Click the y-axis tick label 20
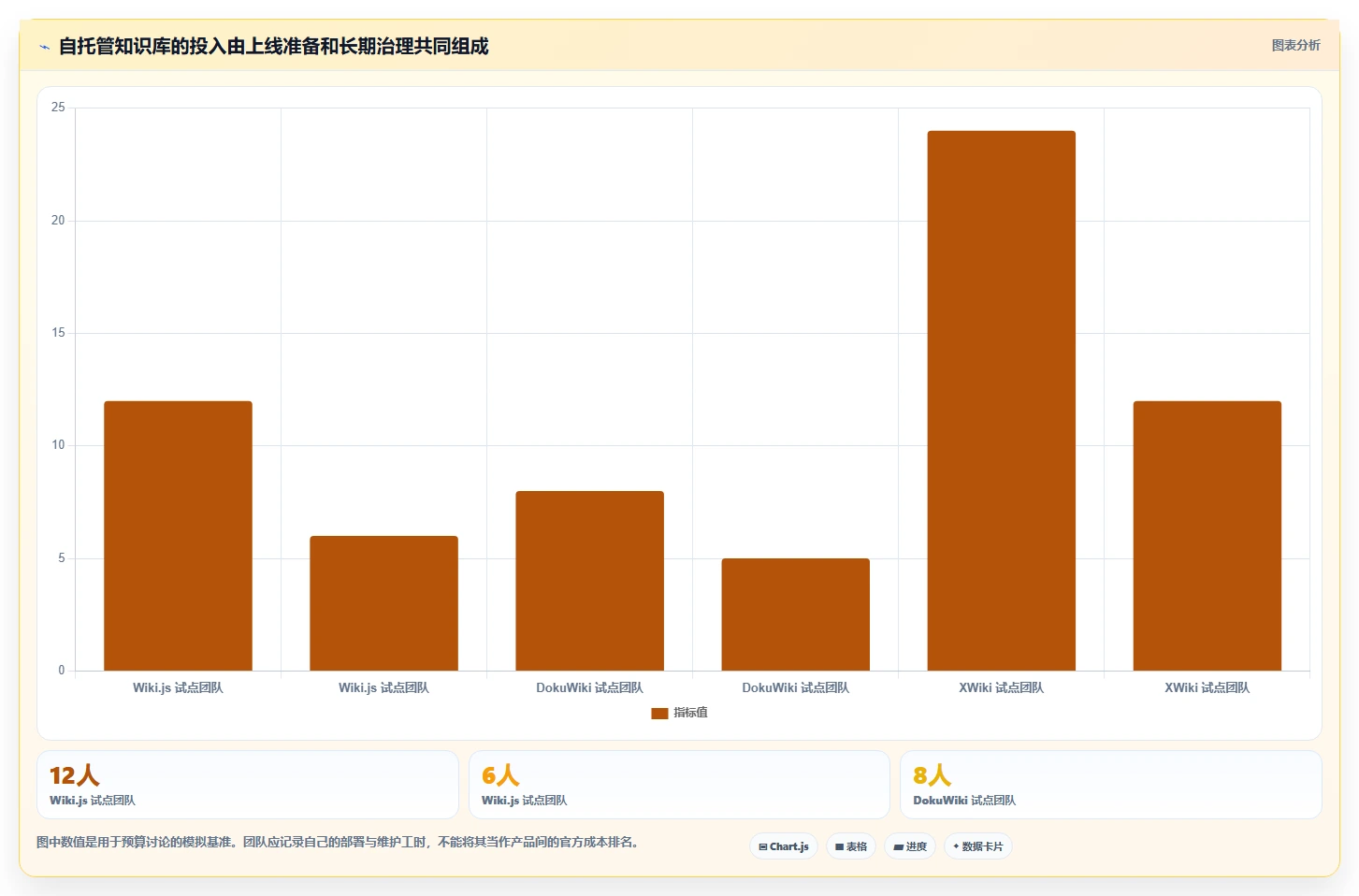This screenshot has height=896, width=1359. [58, 221]
